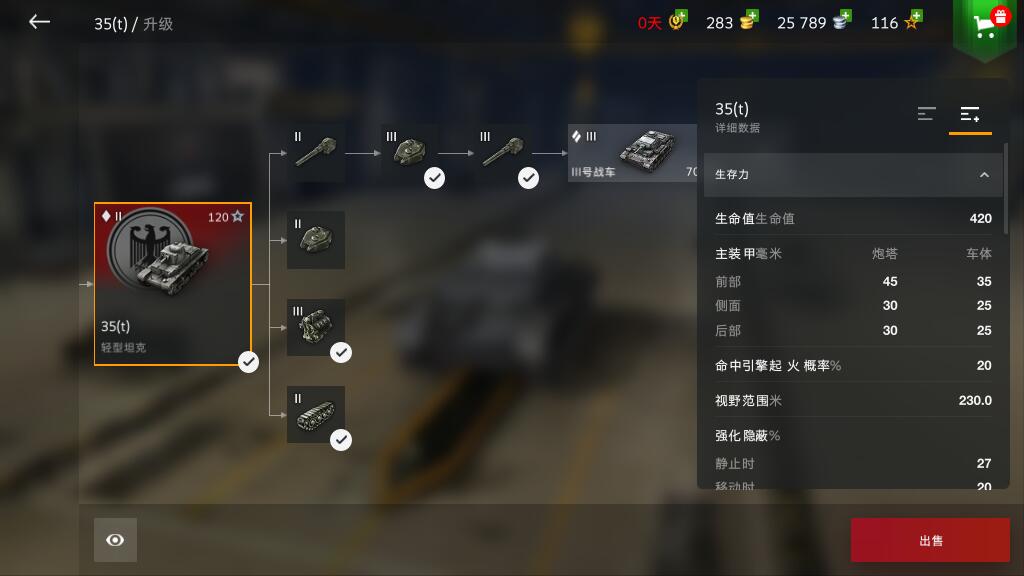Switch to the simple stats list tab
The height and width of the screenshot is (576, 1024).
pos(927,114)
